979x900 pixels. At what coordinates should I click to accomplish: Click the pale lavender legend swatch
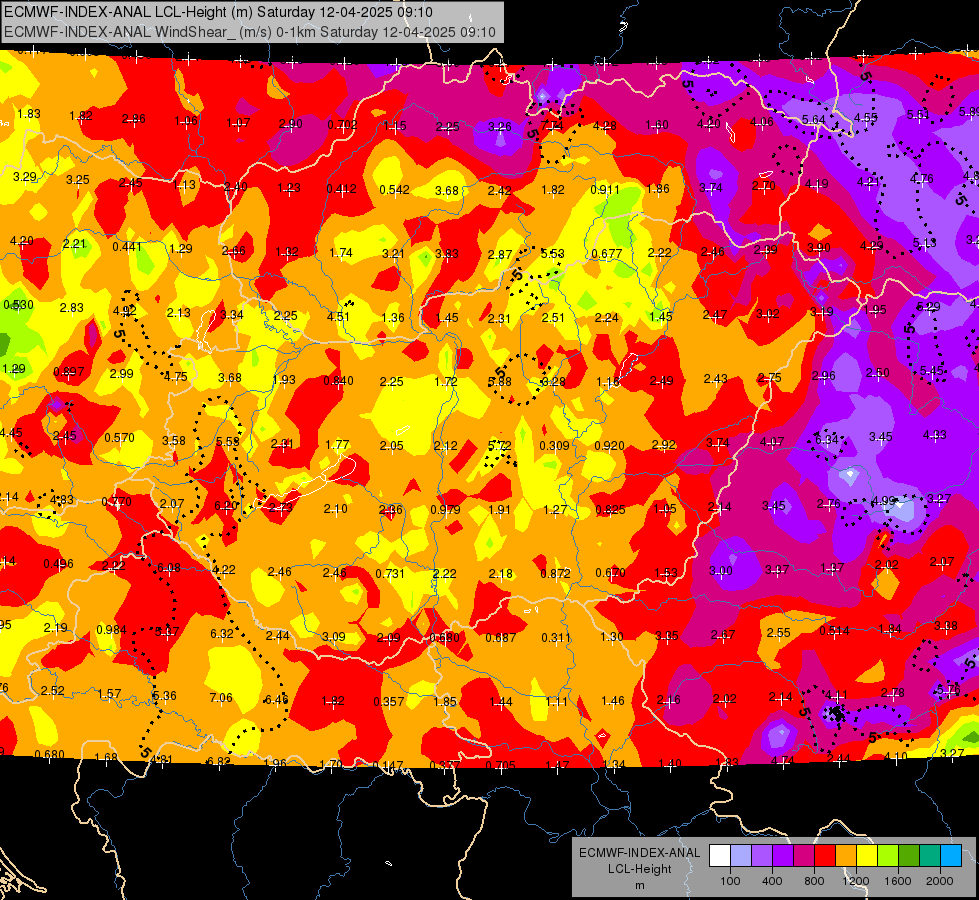click(741, 856)
